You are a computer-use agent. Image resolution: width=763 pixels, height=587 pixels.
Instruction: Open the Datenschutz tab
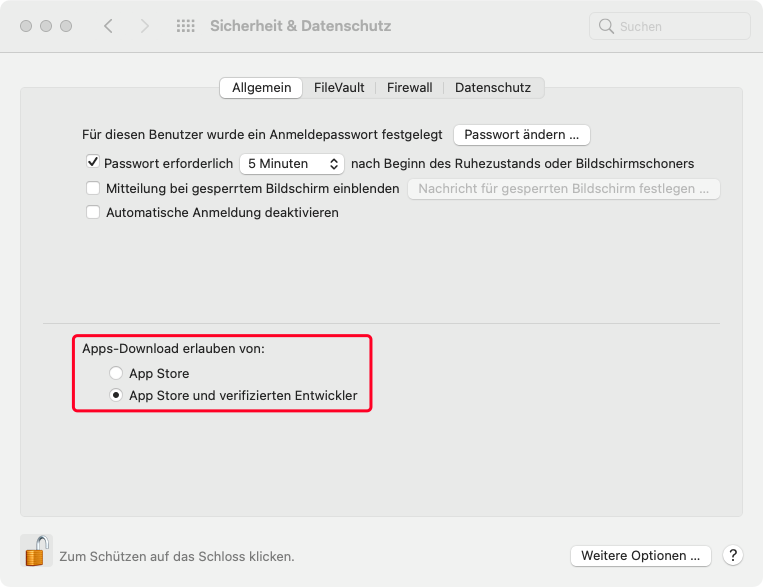[493, 88]
